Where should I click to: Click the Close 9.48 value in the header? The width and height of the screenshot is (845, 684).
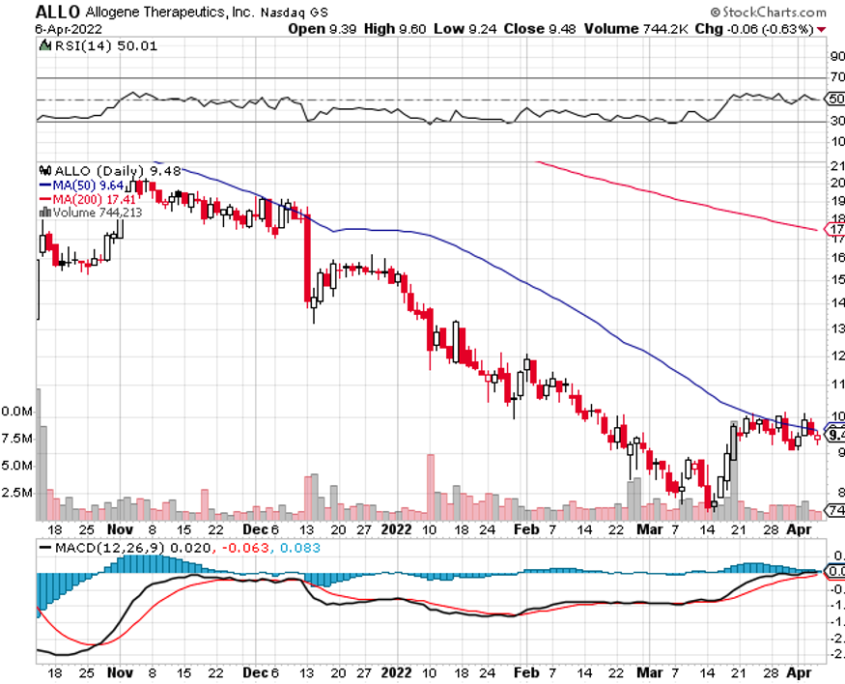click(539, 29)
